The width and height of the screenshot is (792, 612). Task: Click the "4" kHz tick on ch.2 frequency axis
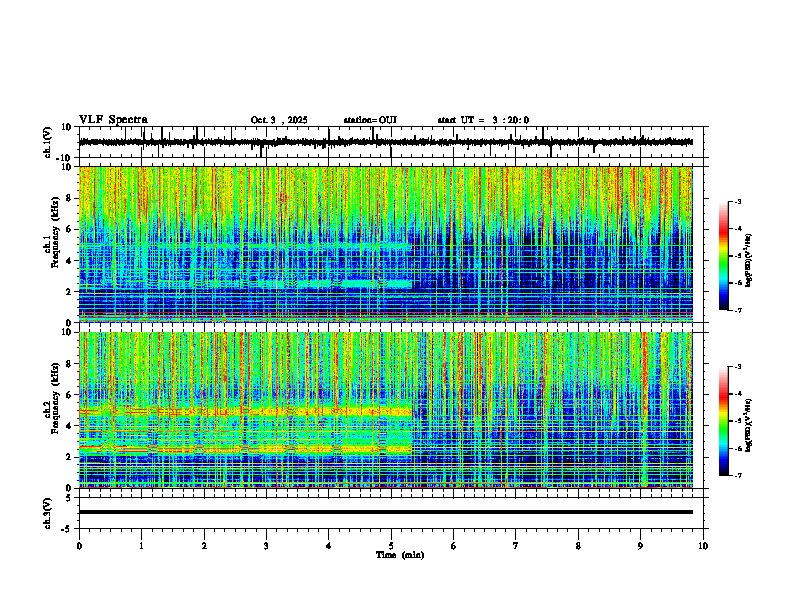click(69, 426)
